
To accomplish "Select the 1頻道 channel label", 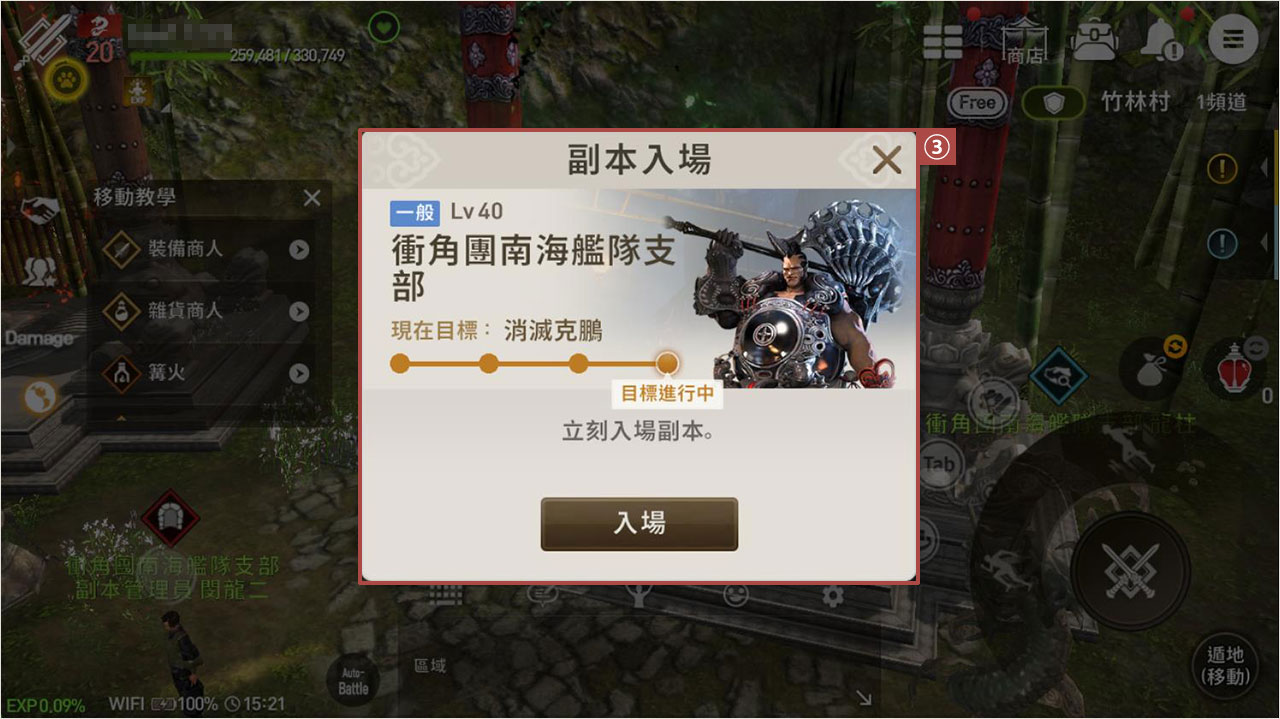I will 1221,102.
